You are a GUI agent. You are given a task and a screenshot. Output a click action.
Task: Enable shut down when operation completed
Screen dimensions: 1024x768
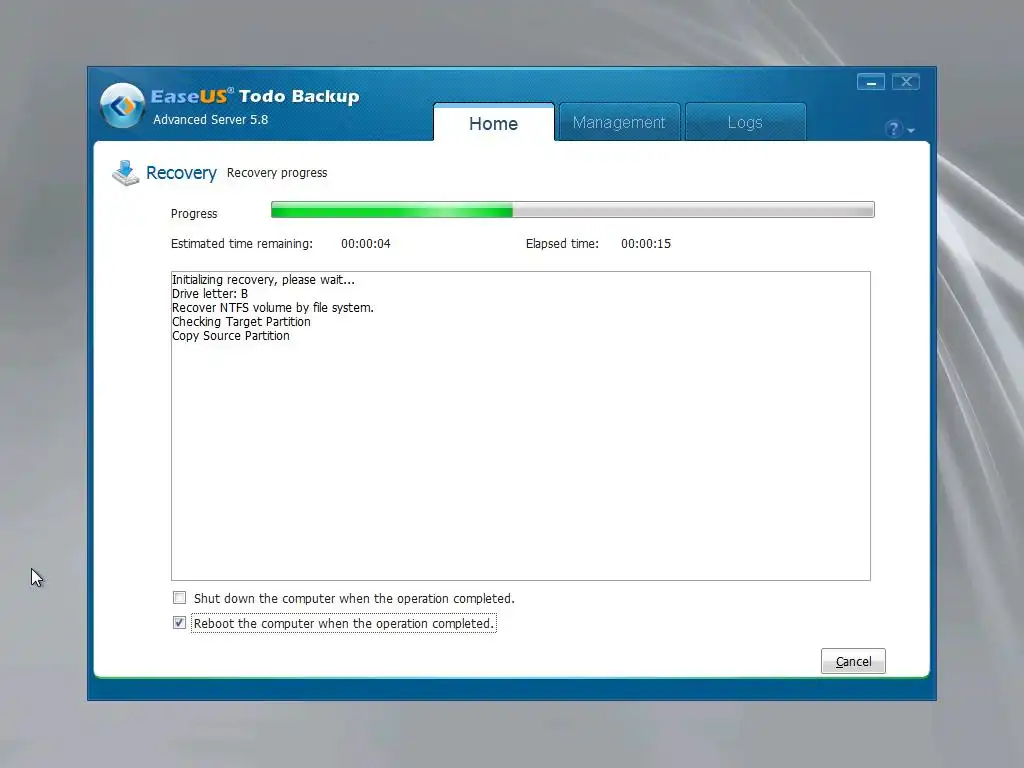click(x=180, y=598)
